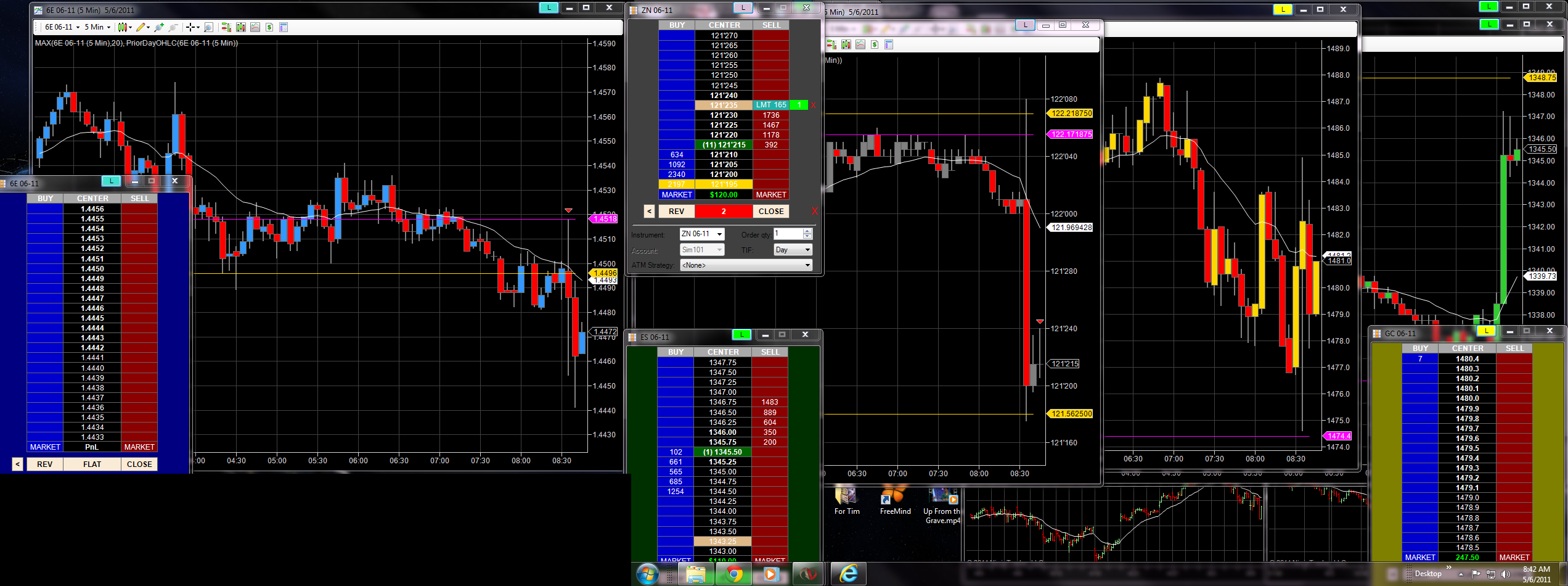Image resolution: width=1568 pixels, height=586 pixels.
Task: Click FLAT button in the 6E DOM
Action: (92, 464)
